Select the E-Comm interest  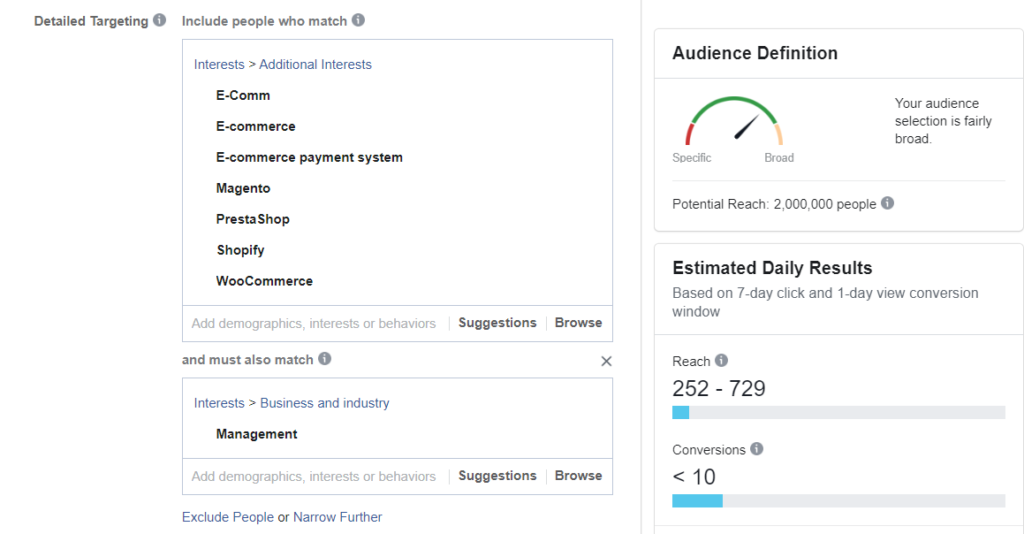tap(243, 95)
